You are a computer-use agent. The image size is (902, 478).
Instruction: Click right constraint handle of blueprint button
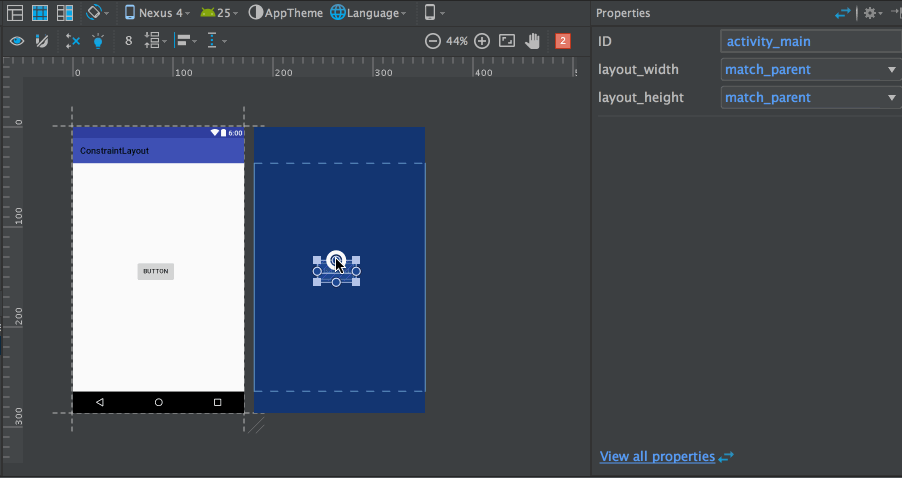(356, 271)
